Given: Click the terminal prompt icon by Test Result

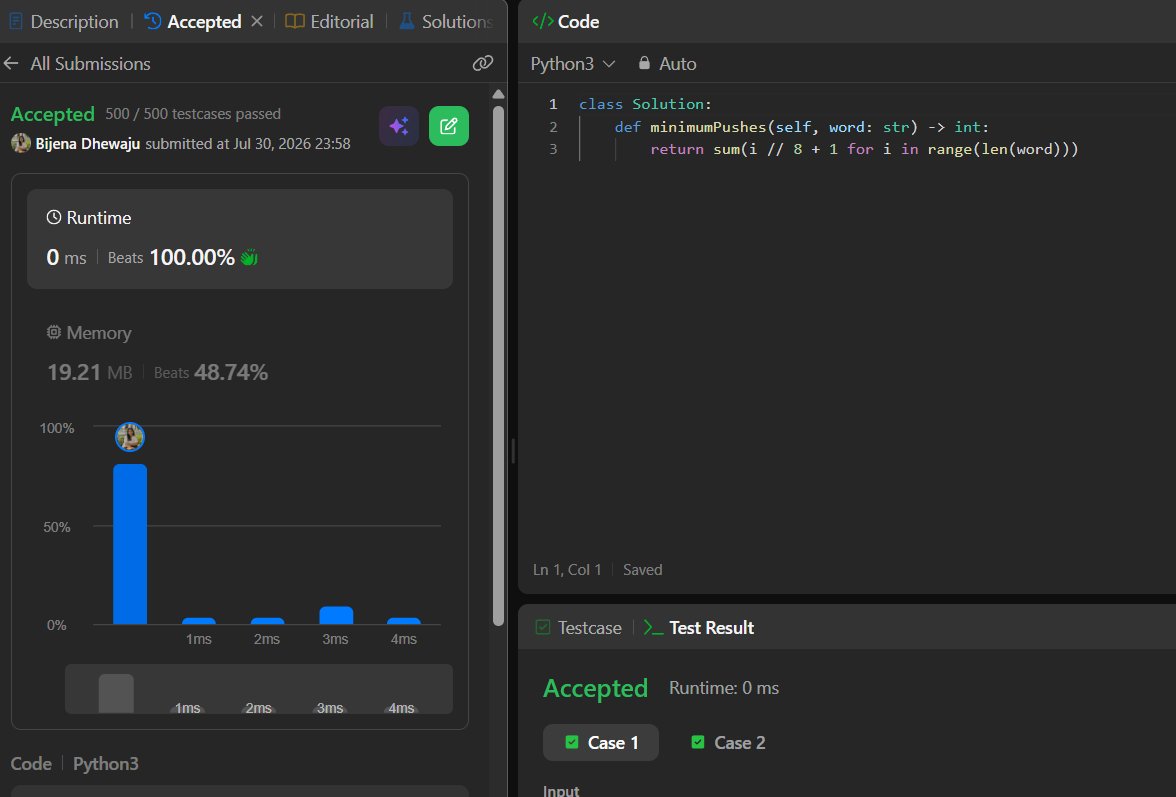Looking at the screenshot, I should pos(653,628).
